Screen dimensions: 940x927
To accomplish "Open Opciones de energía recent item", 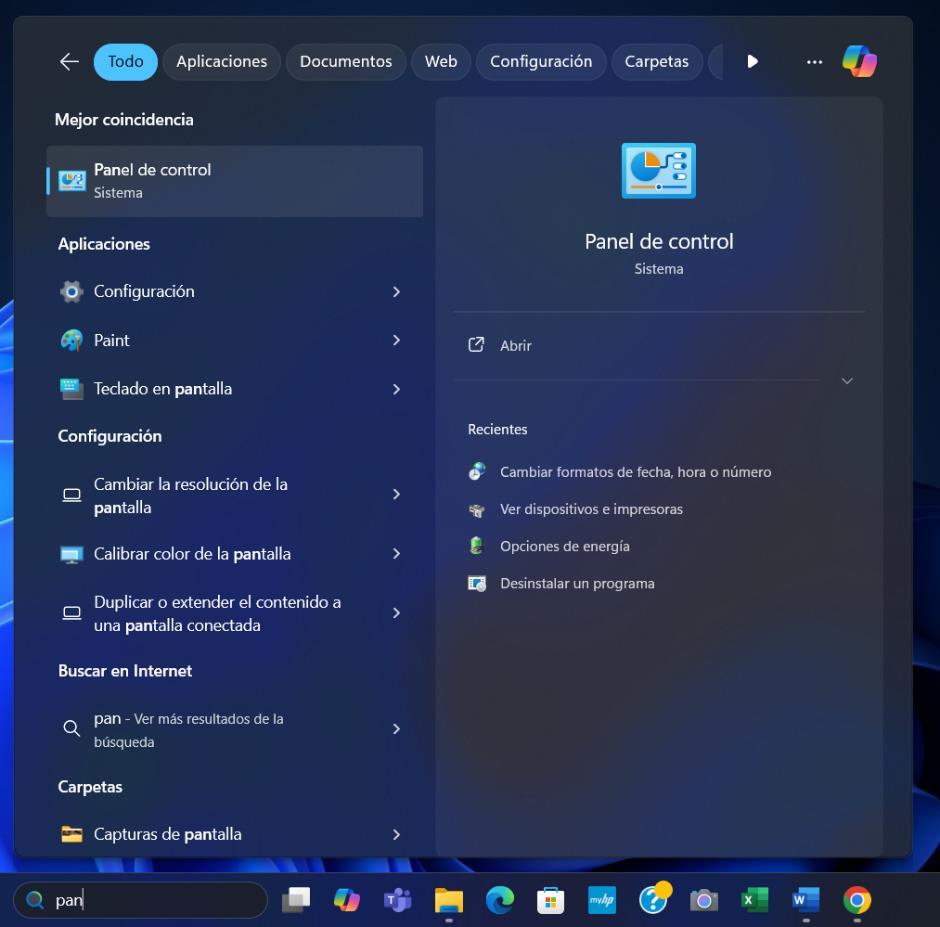I will (565, 546).
